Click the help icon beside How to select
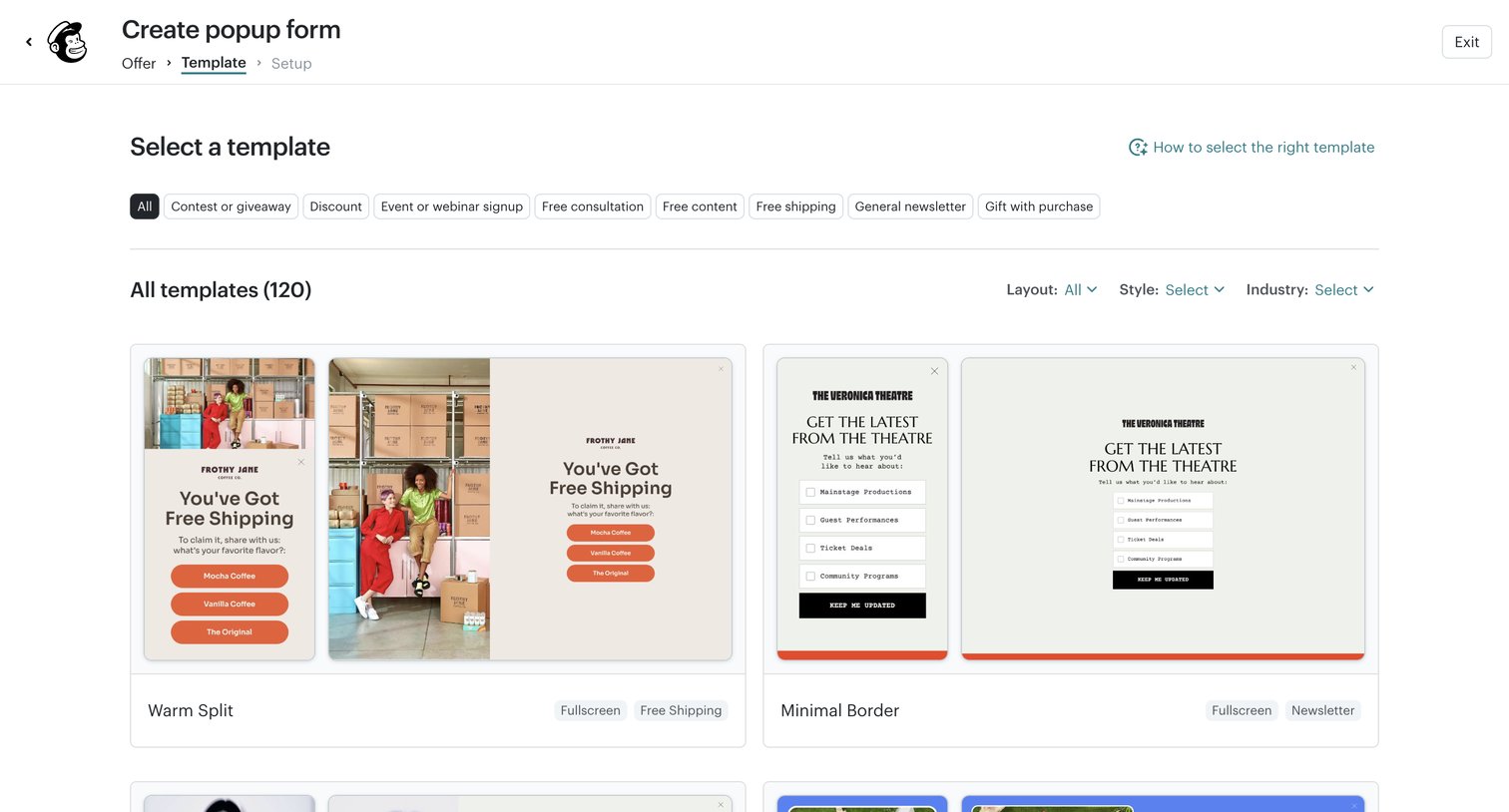 tap(1138, 148)
